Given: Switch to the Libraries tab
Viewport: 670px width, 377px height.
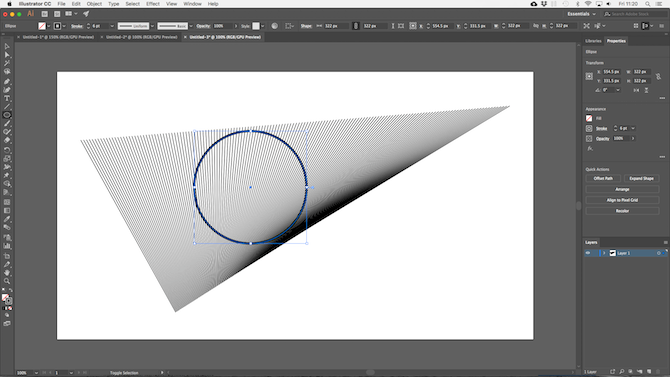Looking at the screenshot, I should click(x=593, y=41).
